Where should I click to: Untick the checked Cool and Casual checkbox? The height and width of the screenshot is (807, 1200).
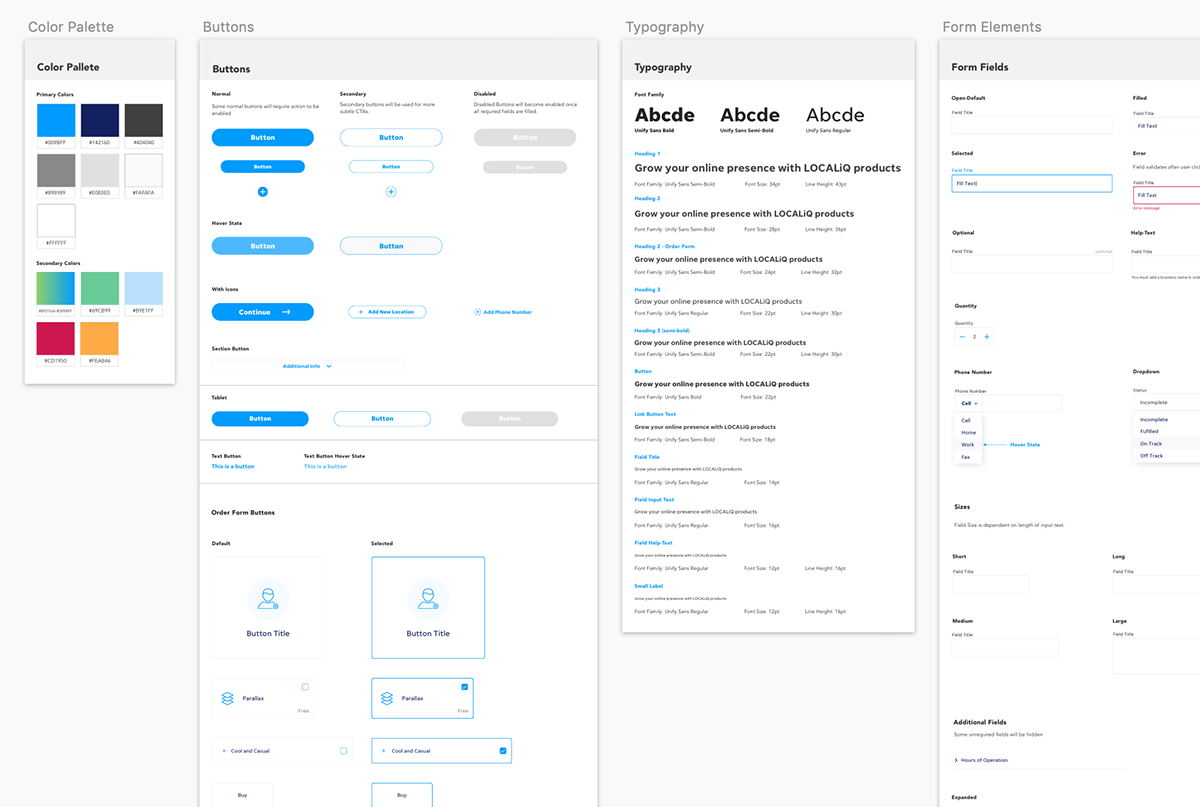(503, 751)
